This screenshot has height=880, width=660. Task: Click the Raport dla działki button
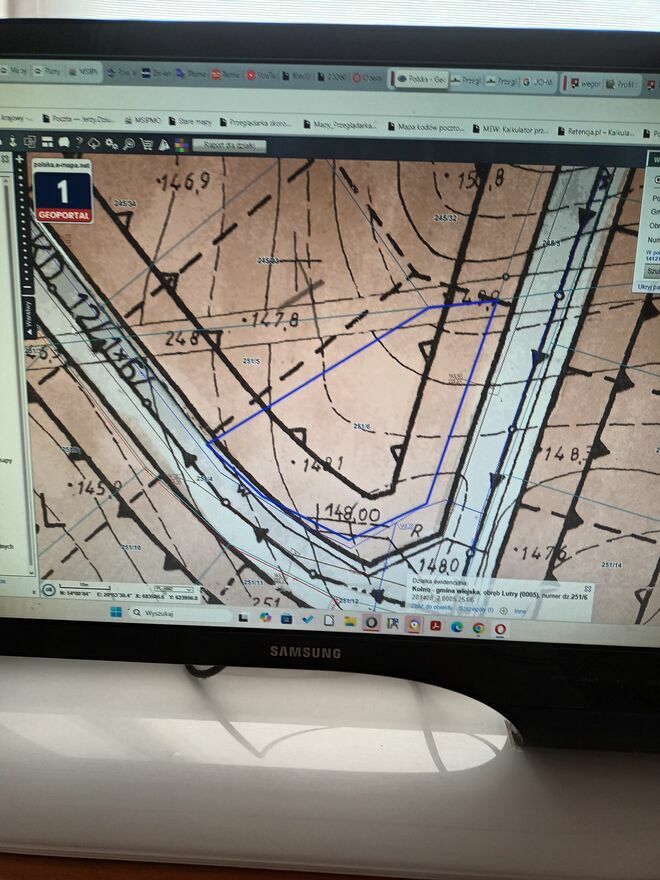point(229,145)
